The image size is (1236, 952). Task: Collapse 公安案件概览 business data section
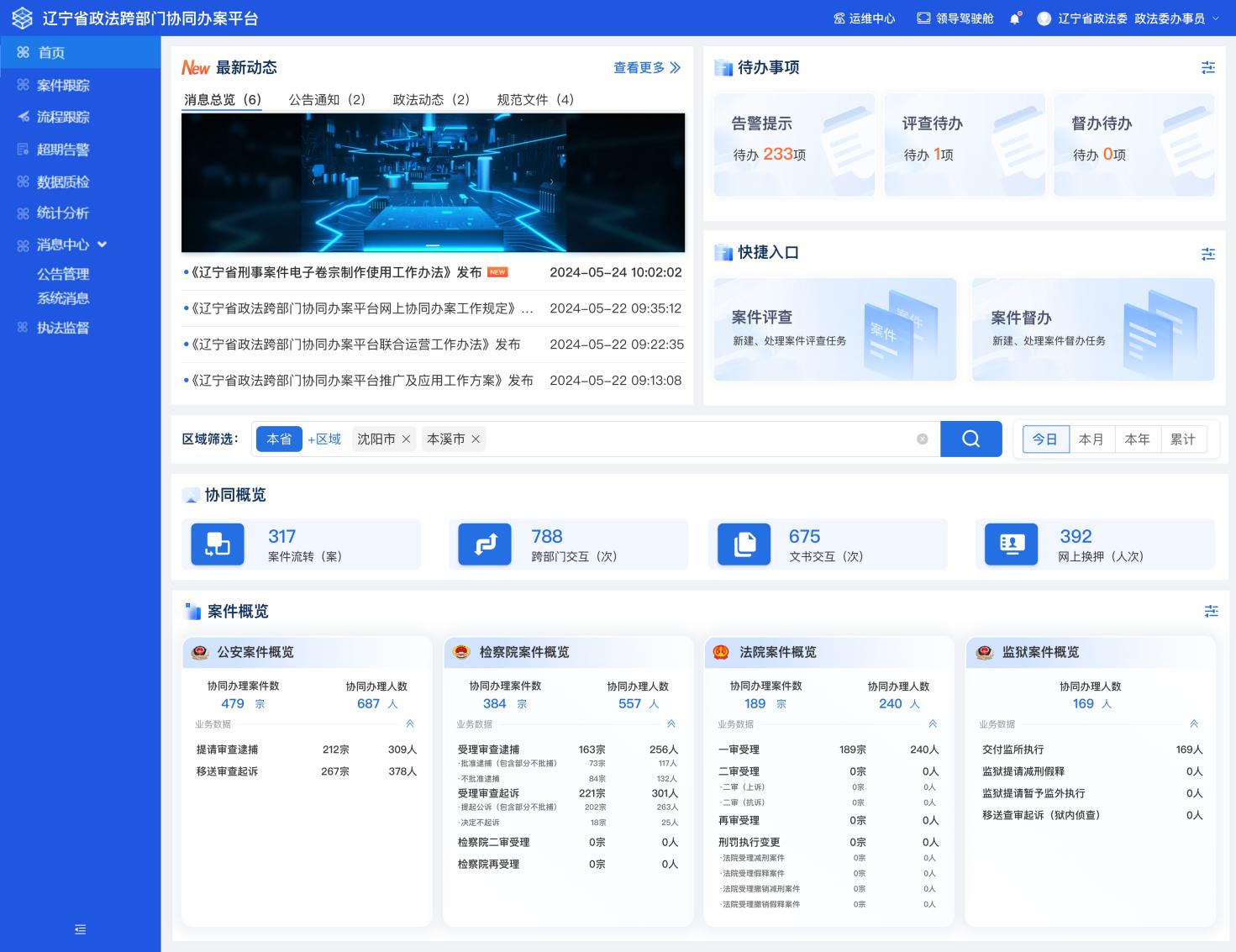pyautogui.click(x=410, y=723)
